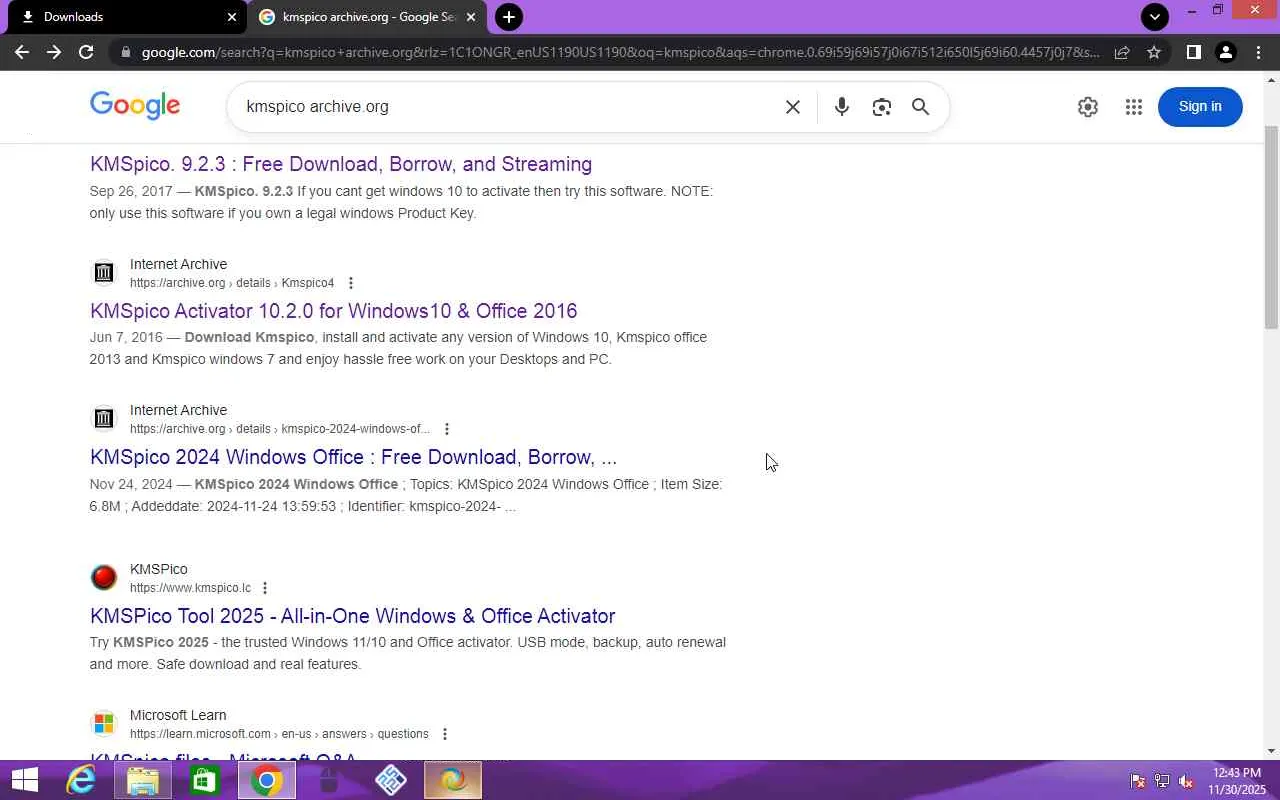
Task: Click the scrollbar down arrow
Action: (x=1271, y=751)
